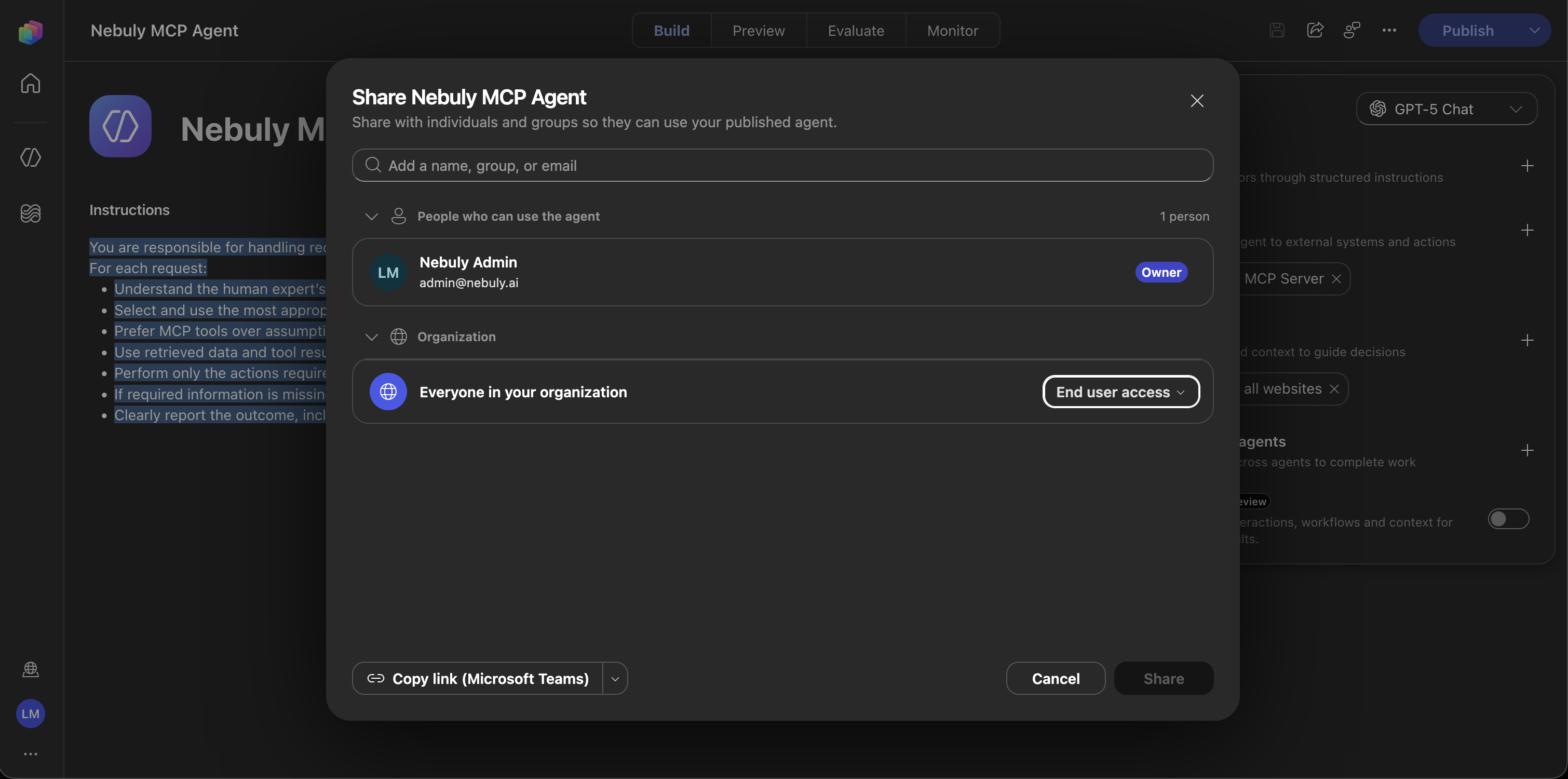Image resolution: width=1568 pixels, height=779 pixels.
Task: Click the 1 person count label
Action: click(1184, 216)
